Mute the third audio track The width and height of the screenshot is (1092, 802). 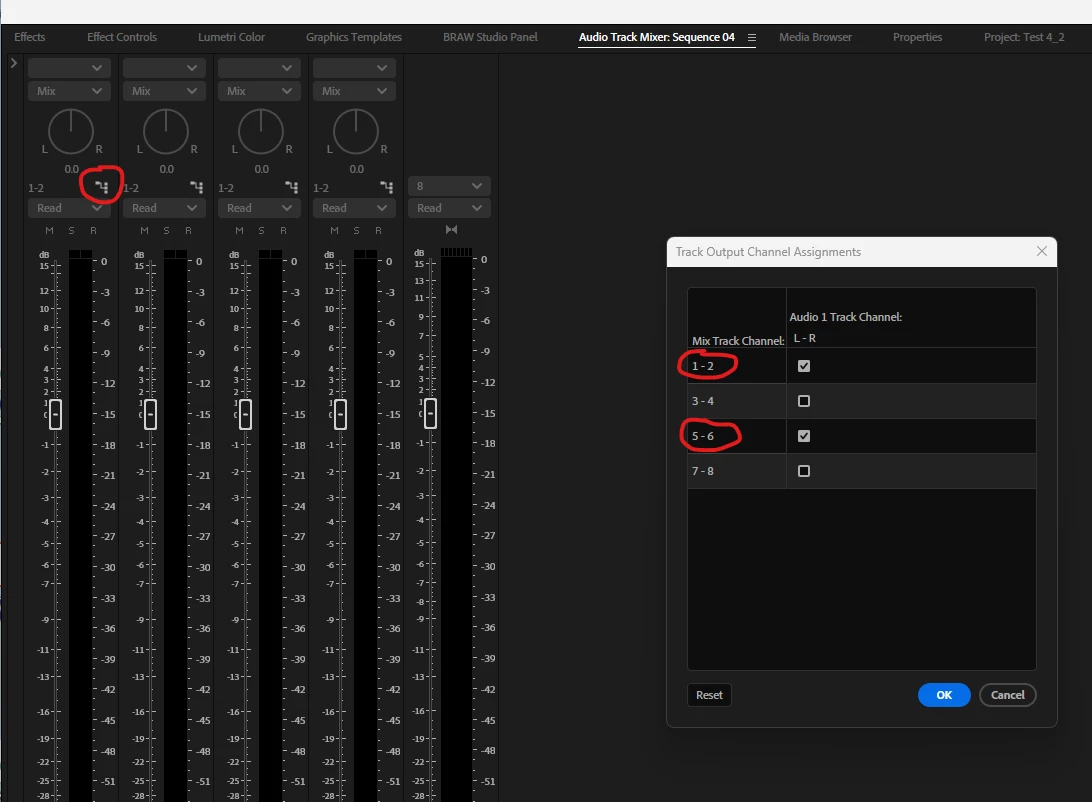coord(239,230)
